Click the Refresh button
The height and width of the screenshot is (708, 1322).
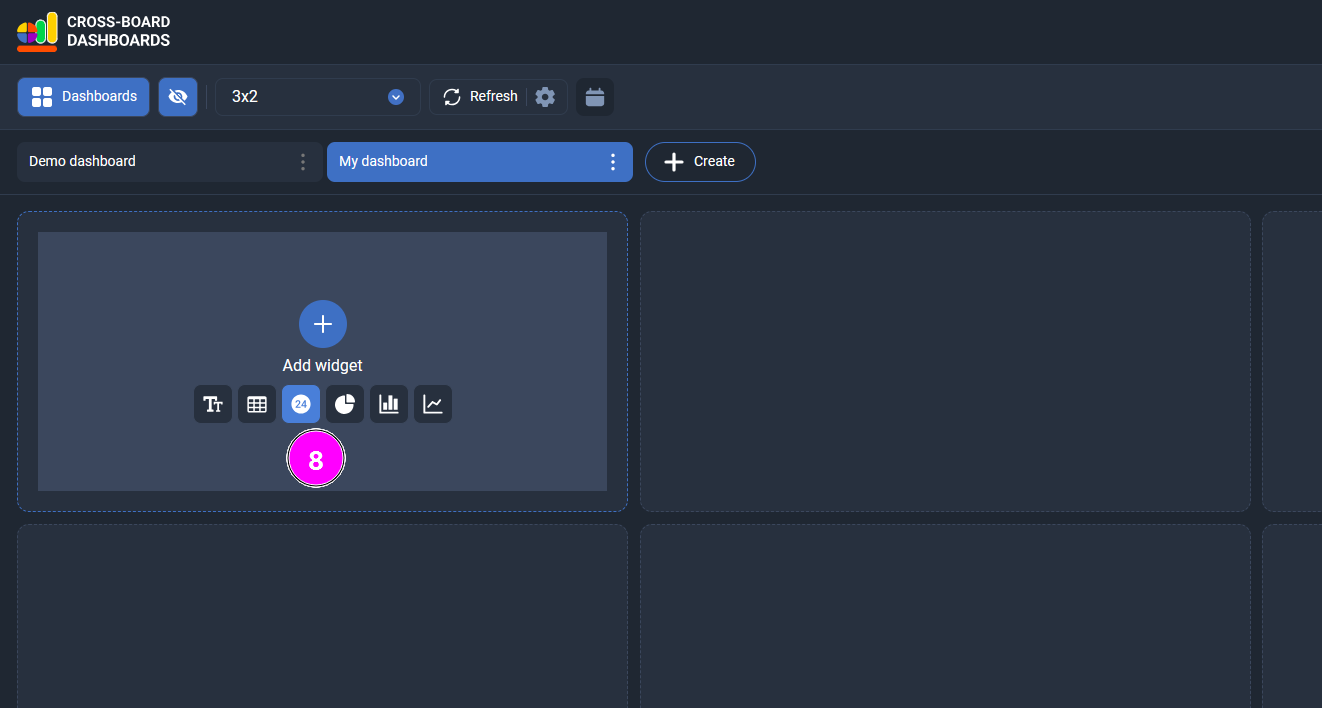(480, 97)
